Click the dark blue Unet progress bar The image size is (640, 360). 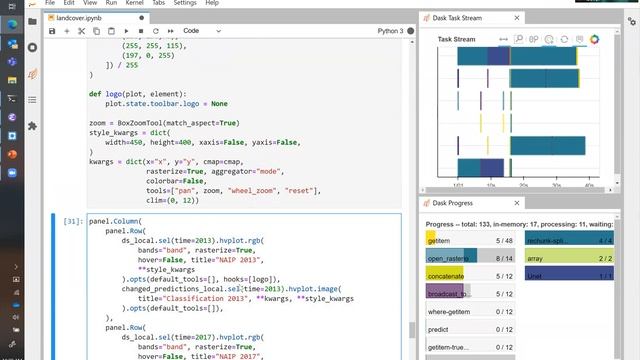pos(569,273)
